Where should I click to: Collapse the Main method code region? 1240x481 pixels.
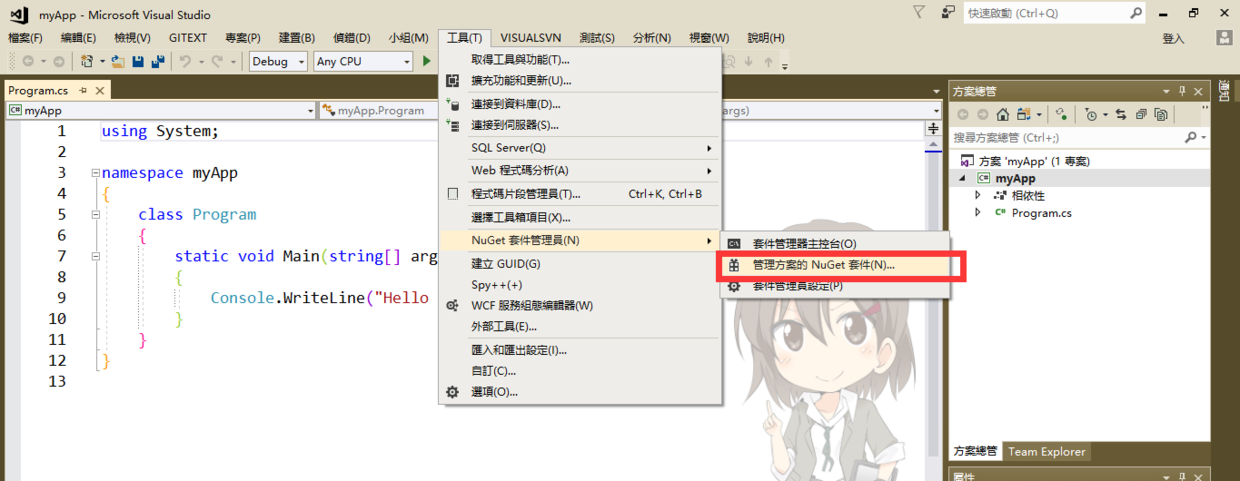95,256
